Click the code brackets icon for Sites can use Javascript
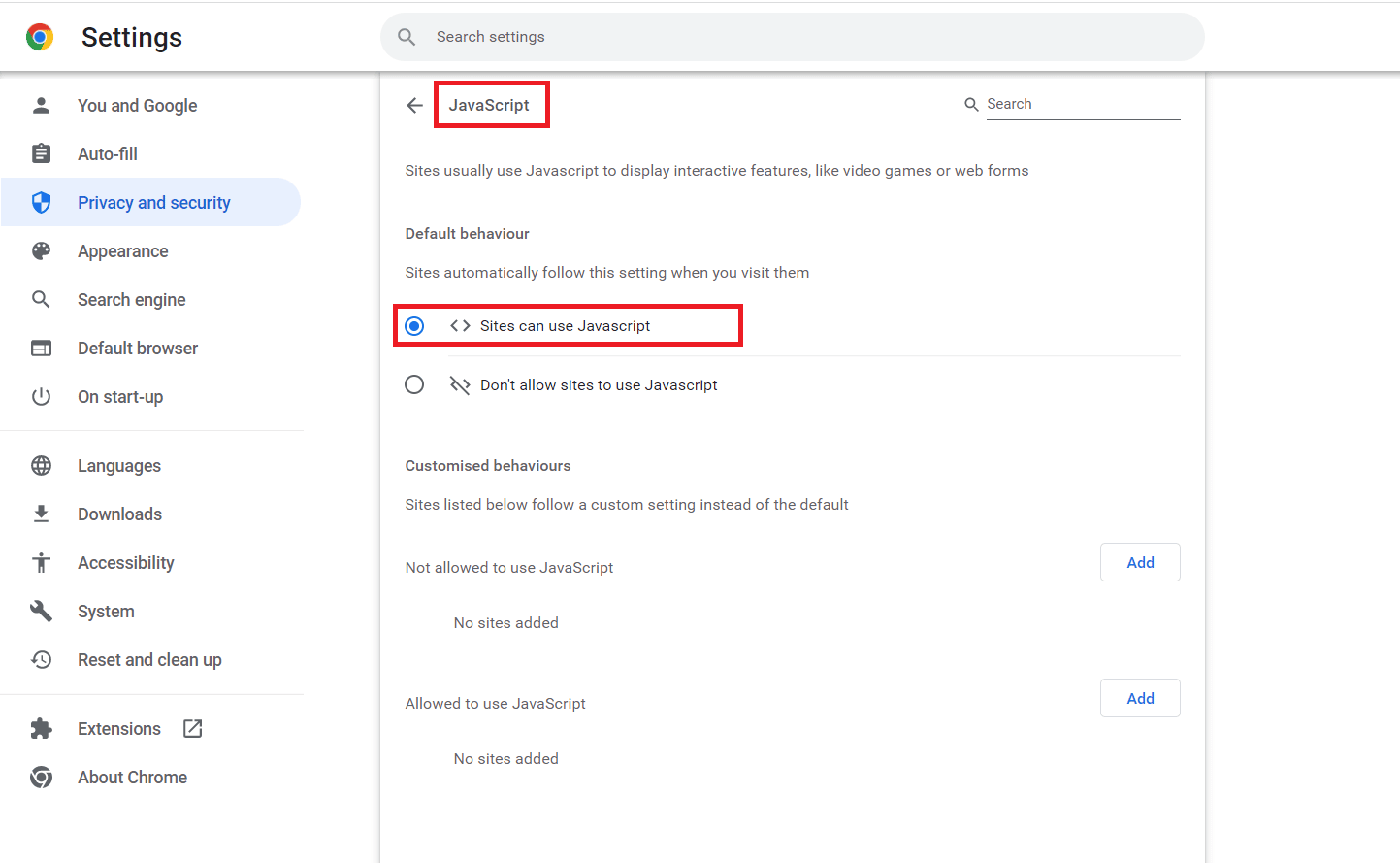 (460, 326)
